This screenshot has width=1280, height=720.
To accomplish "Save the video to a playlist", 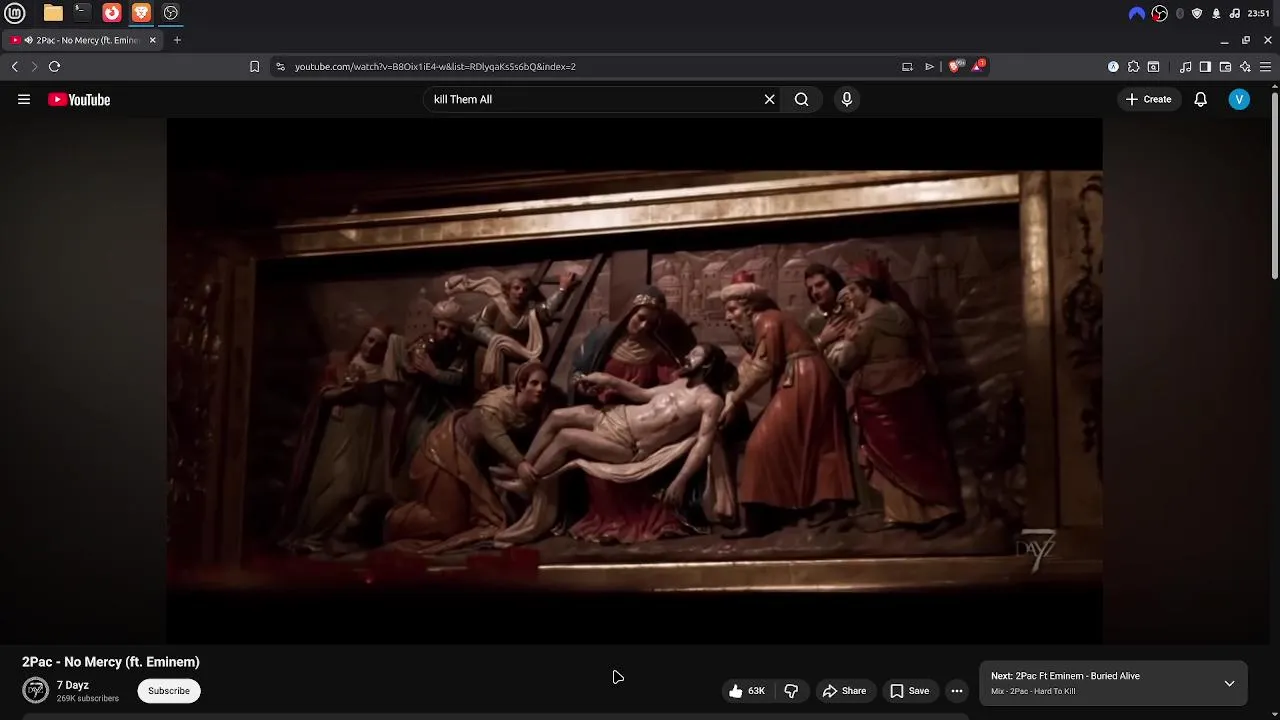I will [x=909, y=691].
